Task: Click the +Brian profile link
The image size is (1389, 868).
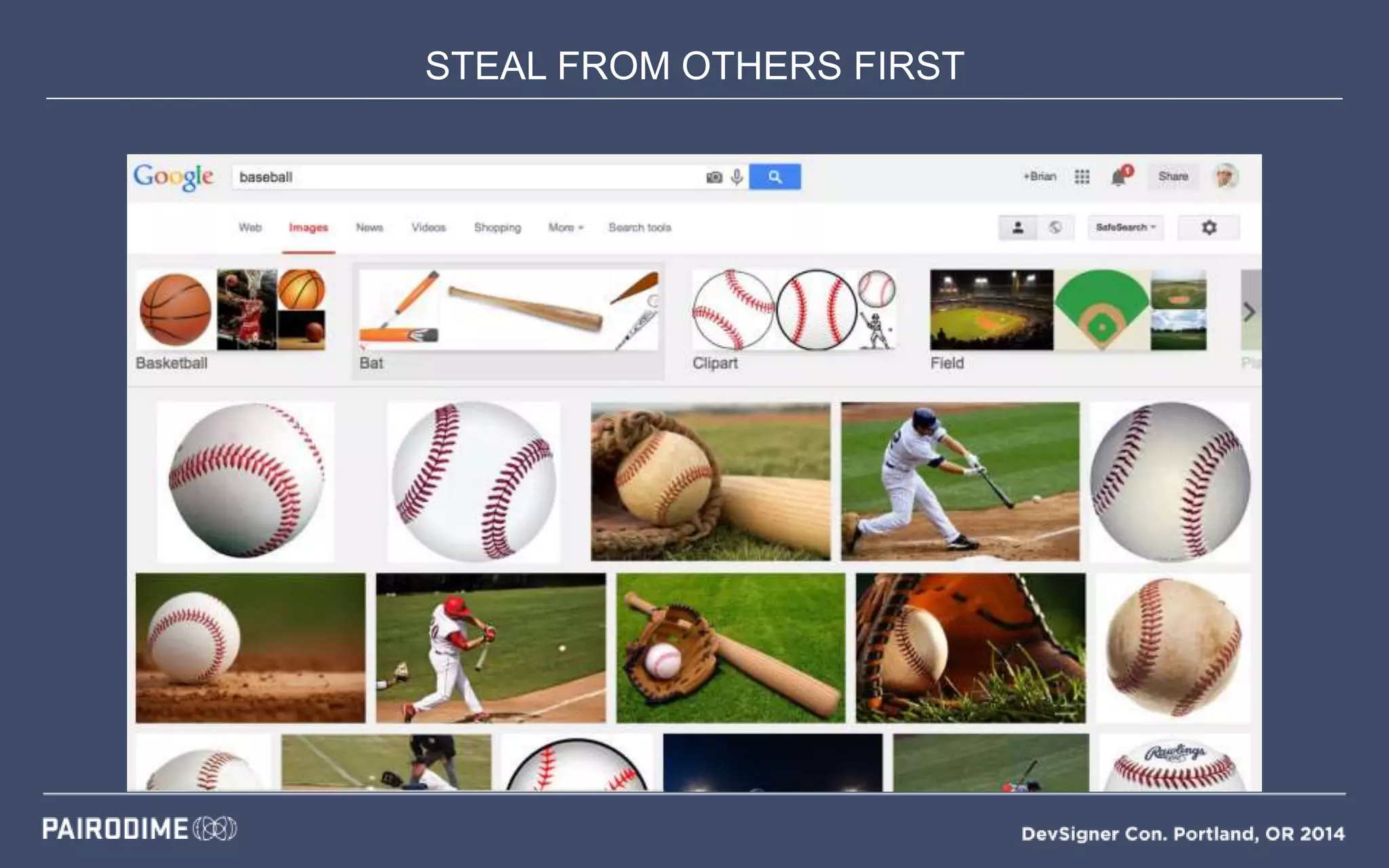Action: click(x=1040, y=176)
